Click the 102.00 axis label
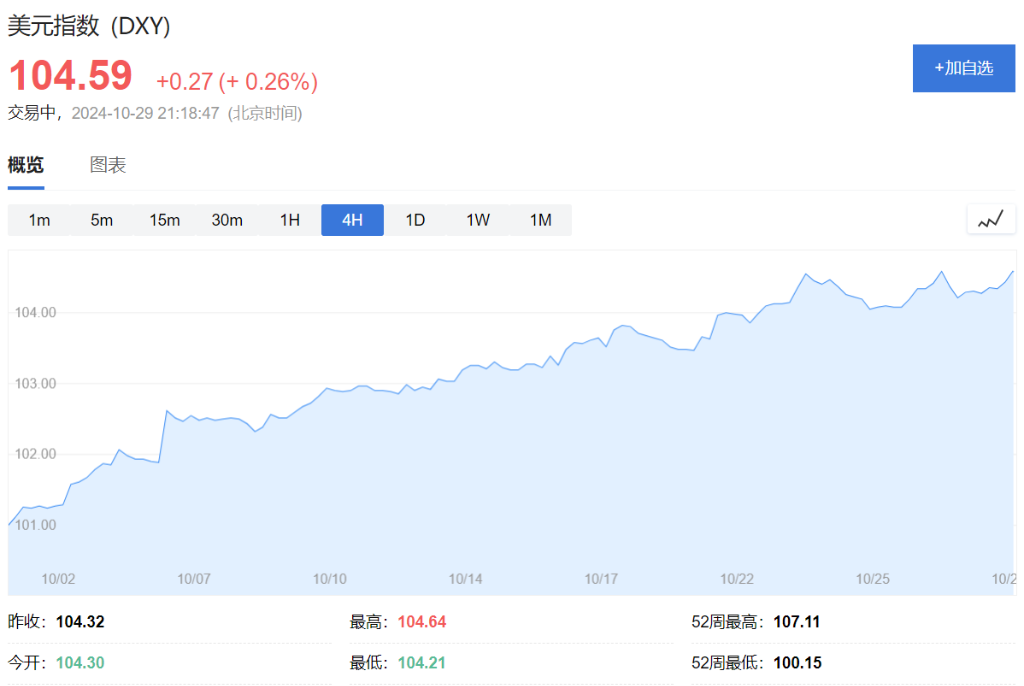The height and width of the screenshot is (686, 1024). pos(35,454)
